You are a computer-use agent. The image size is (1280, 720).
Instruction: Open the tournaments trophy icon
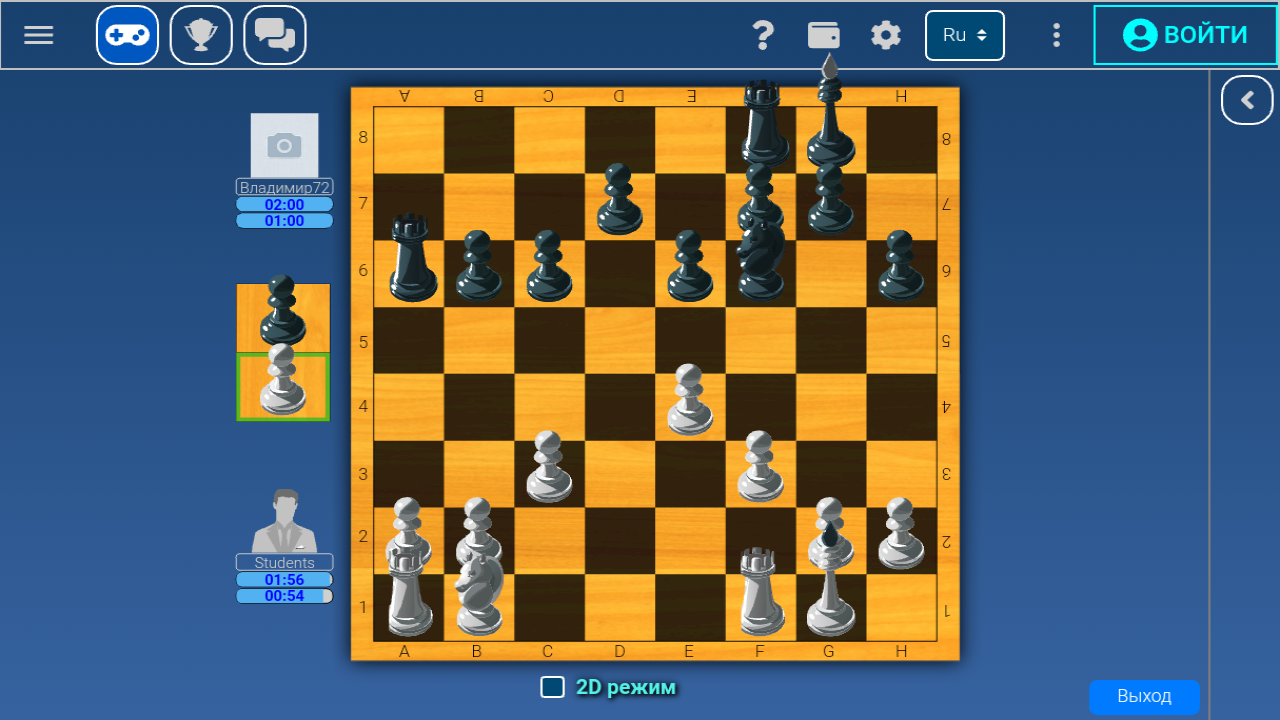(200, 34)
